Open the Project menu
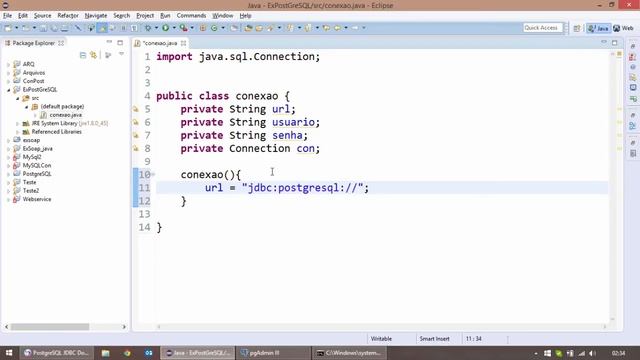 145,16
